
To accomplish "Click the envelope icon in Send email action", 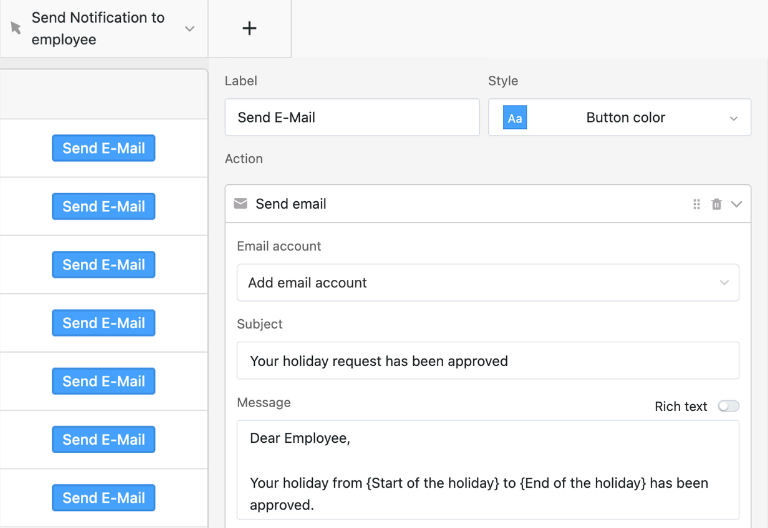I will click(240, 204).
